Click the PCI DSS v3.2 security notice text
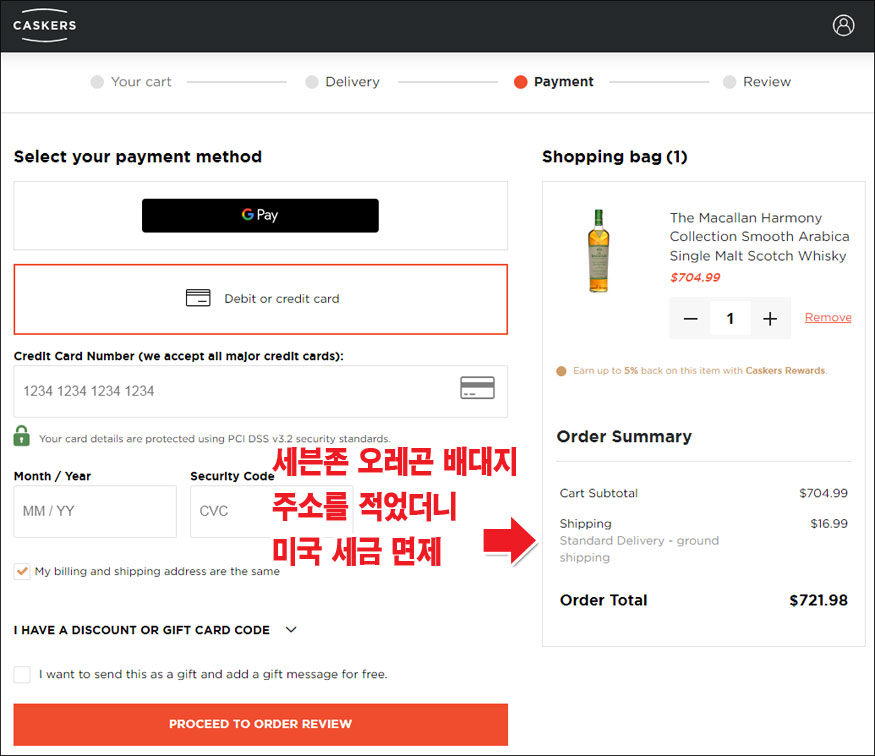 (214, 439)
